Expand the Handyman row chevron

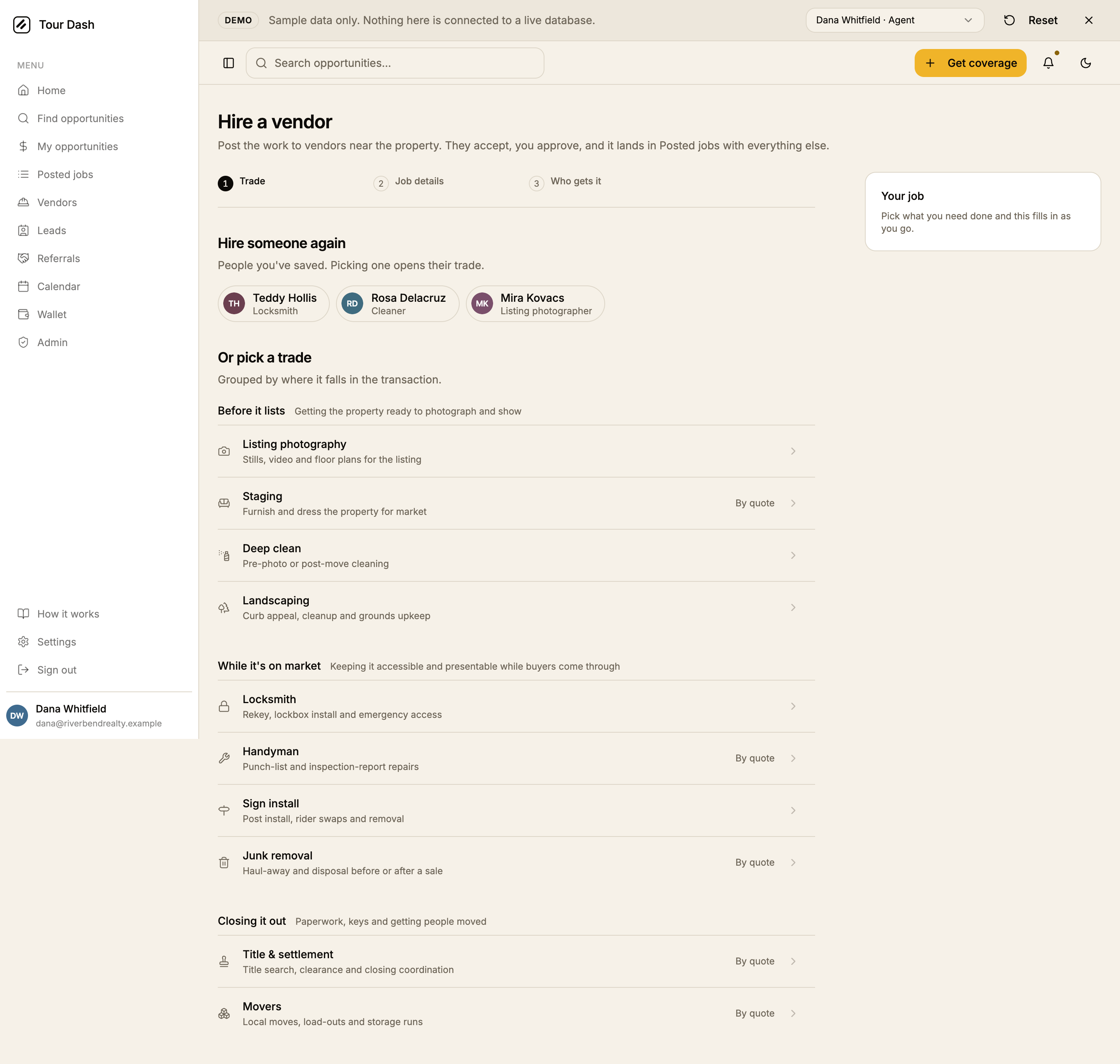click(793, 758)
